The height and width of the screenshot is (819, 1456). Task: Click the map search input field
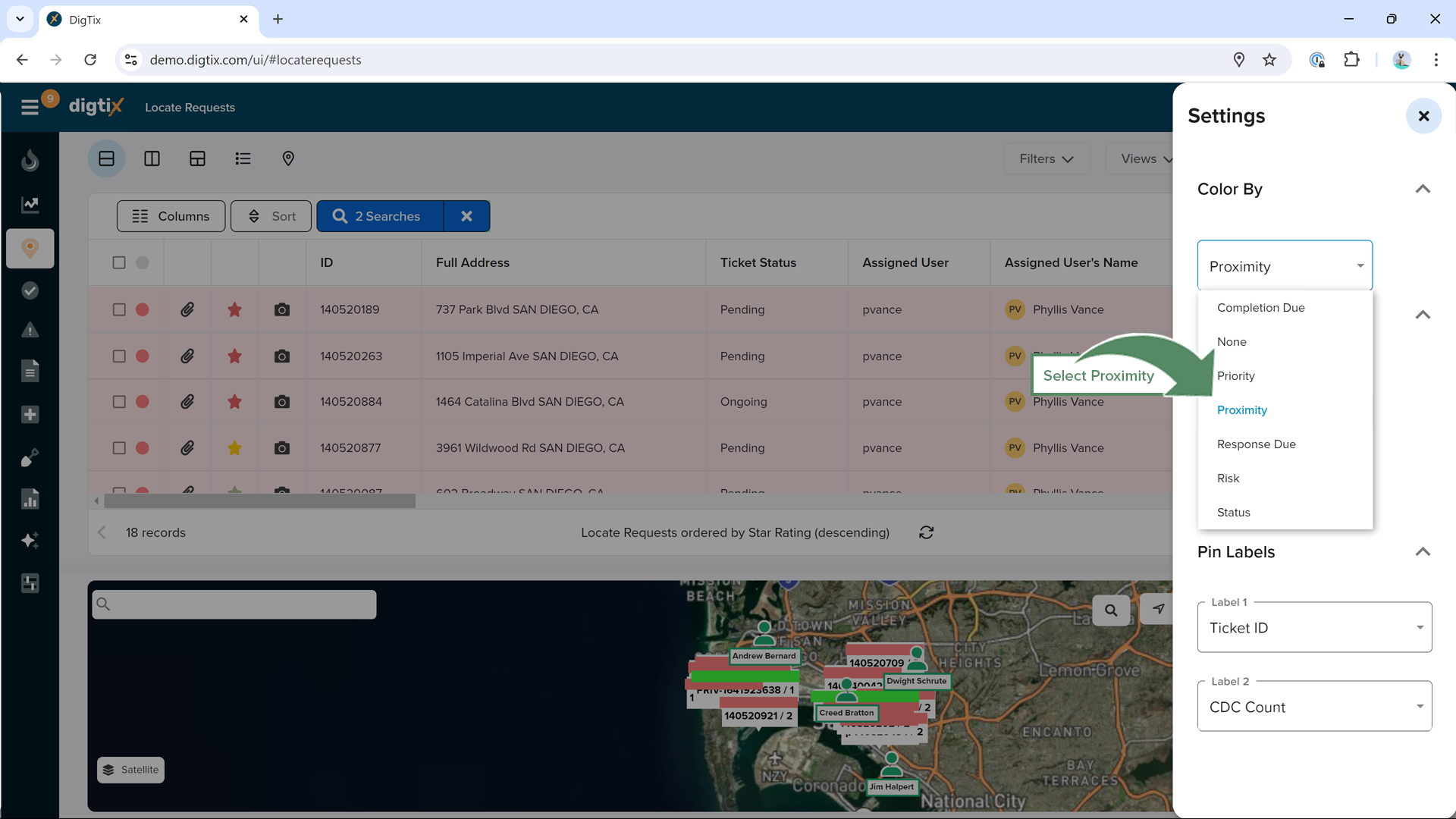(x=235, y=604)
